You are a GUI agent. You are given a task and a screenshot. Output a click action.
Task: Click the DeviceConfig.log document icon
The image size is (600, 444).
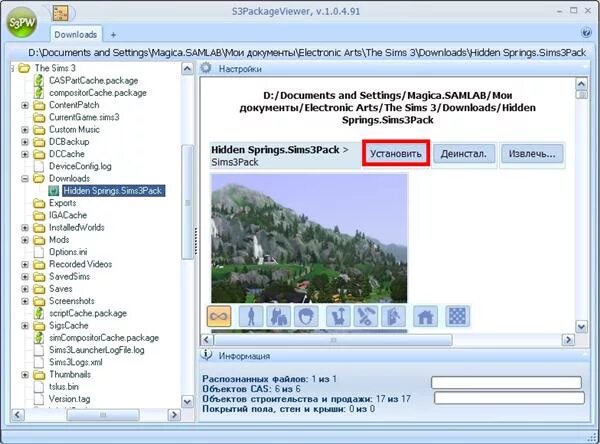39,166
